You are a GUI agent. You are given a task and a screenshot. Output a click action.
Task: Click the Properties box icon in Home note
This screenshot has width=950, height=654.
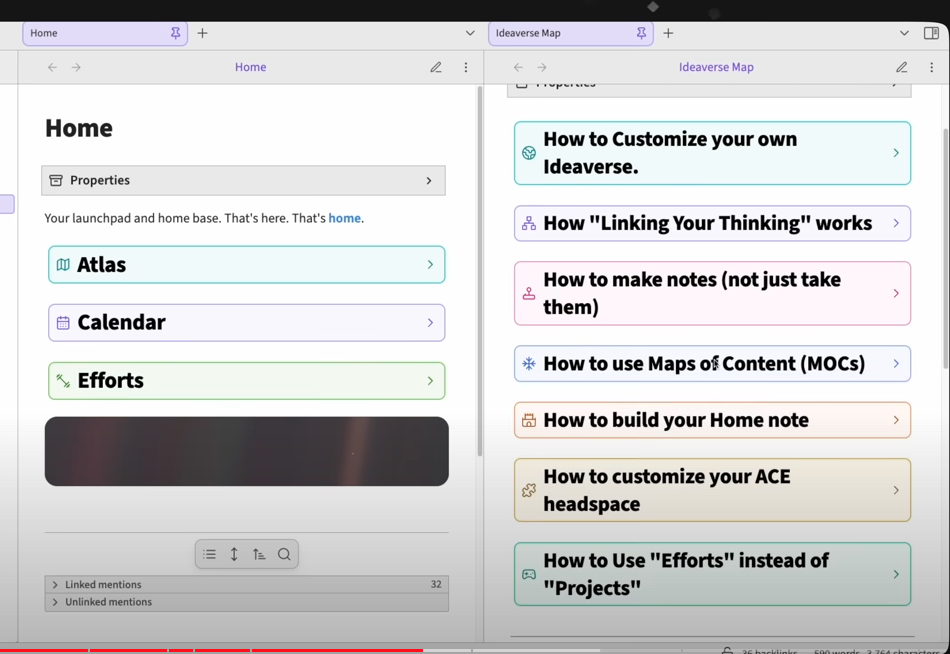pos(56,181)
